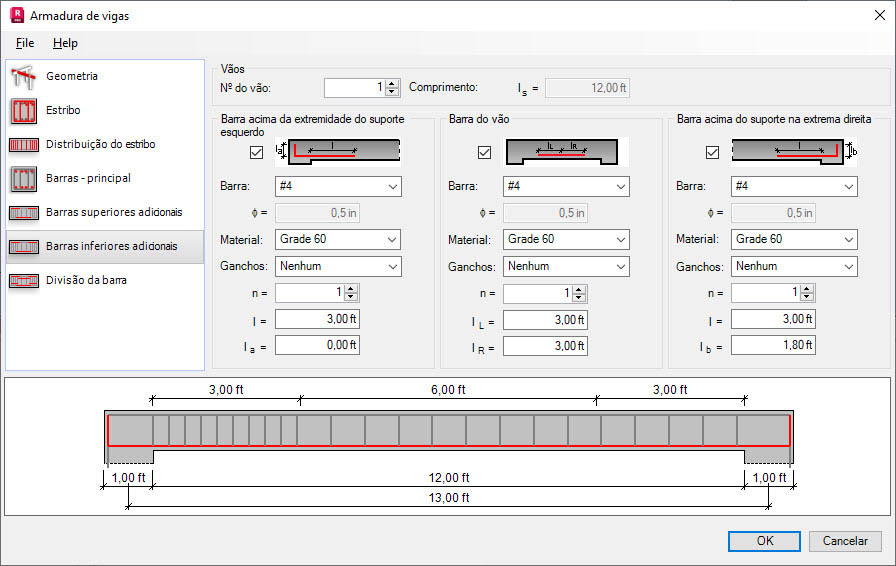Open Ganchos dropdown for left support

[x=338, y=266]
